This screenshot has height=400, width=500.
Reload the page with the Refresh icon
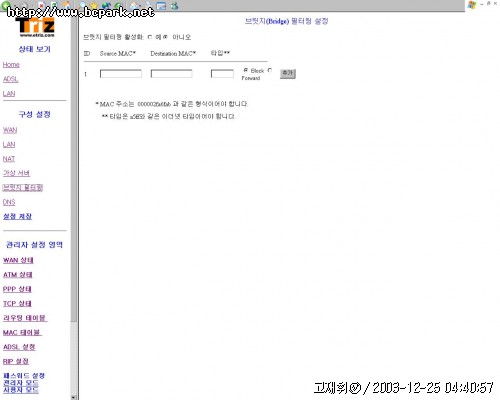(x=54, y=5)
